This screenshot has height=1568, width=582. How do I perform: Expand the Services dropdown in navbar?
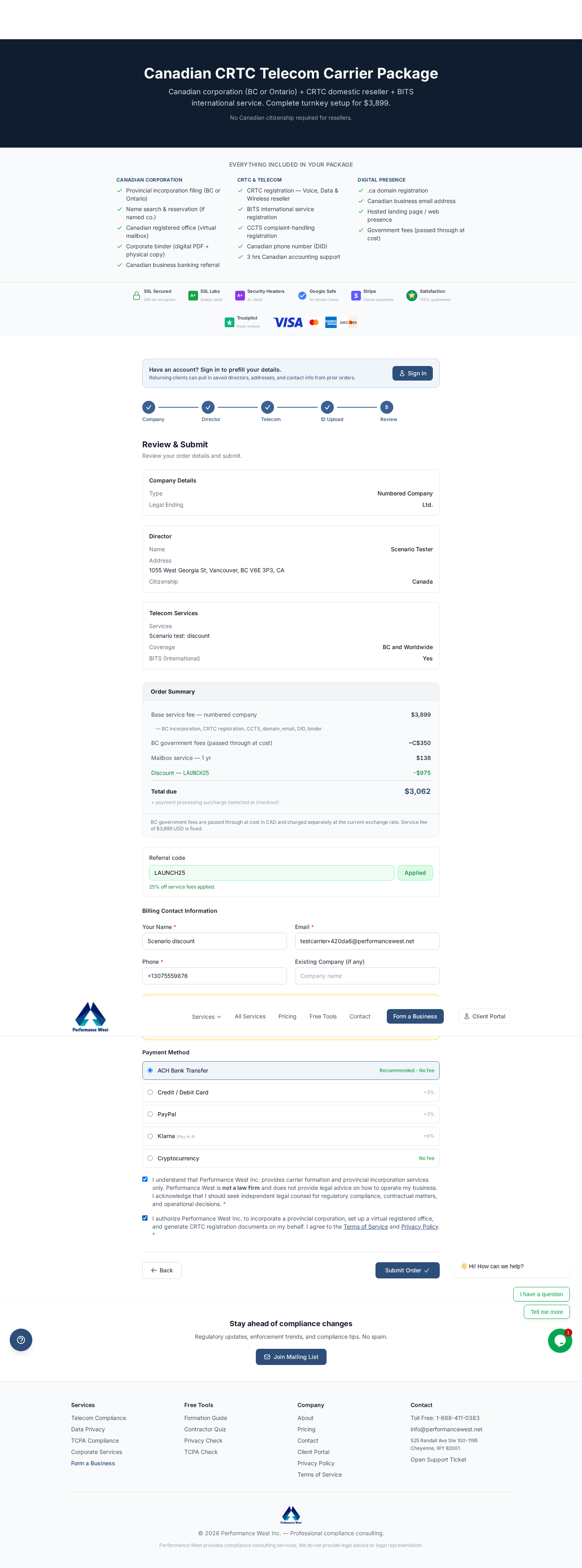(206, 1016)
